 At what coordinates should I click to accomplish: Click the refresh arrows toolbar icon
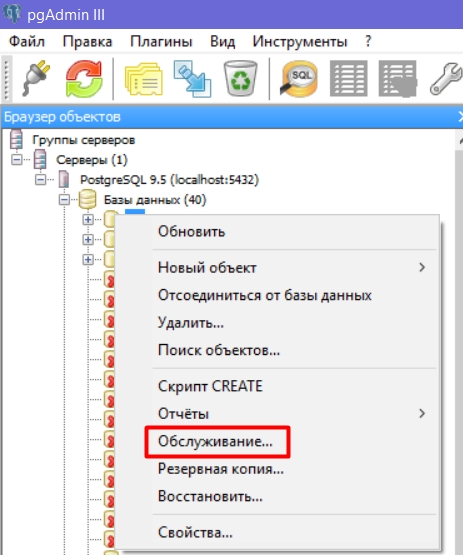[84, 78]
